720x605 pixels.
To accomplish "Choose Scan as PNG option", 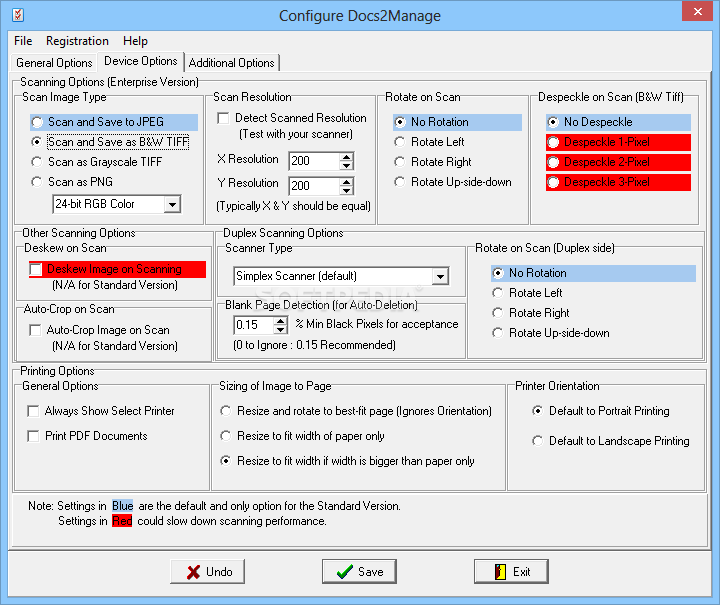I will point(72,182).
